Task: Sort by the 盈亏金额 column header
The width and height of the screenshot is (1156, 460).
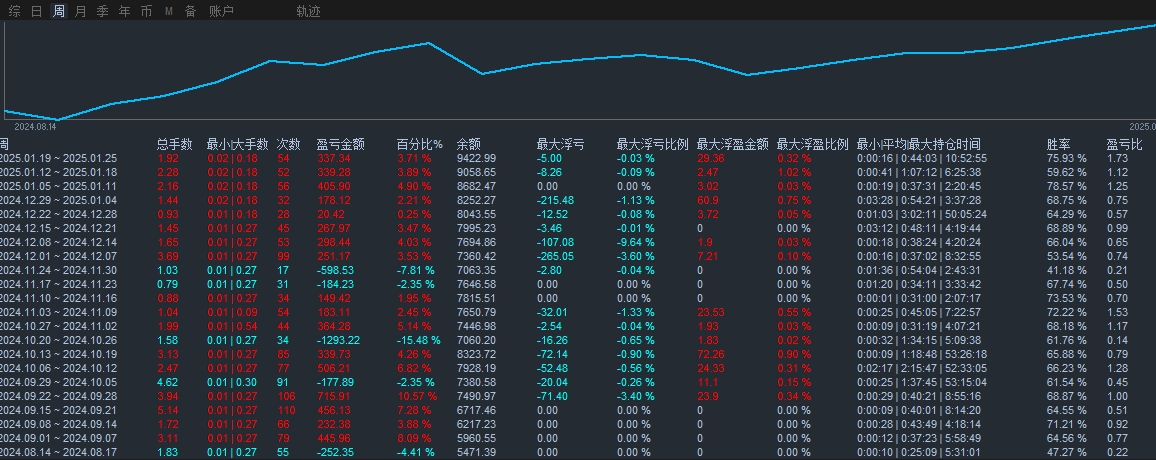Action: pos(341,144)
